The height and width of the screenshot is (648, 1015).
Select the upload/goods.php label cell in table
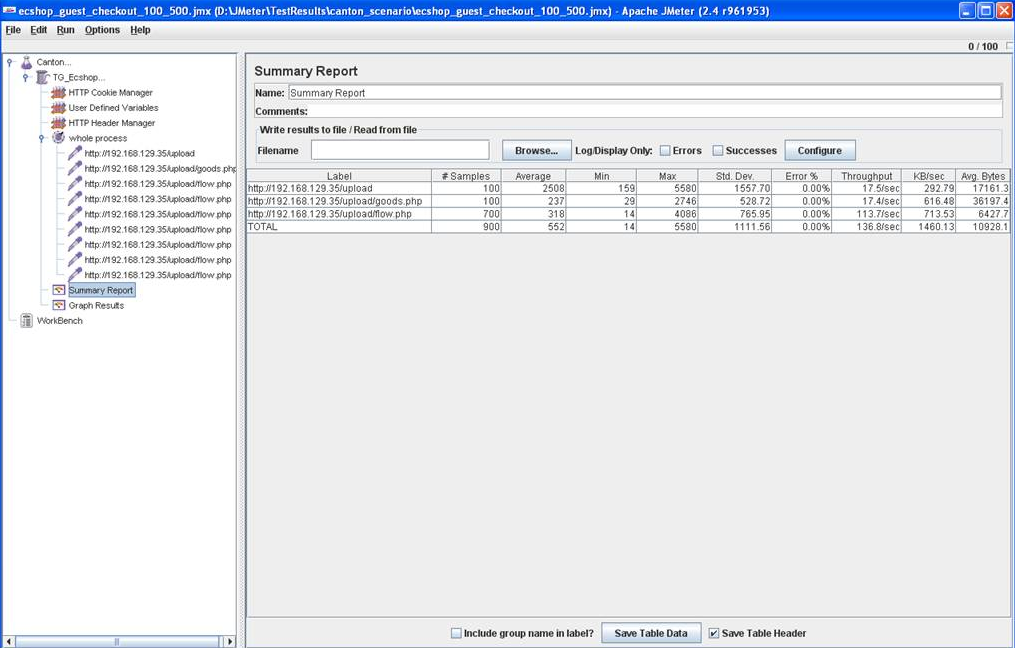coord(339,201)
